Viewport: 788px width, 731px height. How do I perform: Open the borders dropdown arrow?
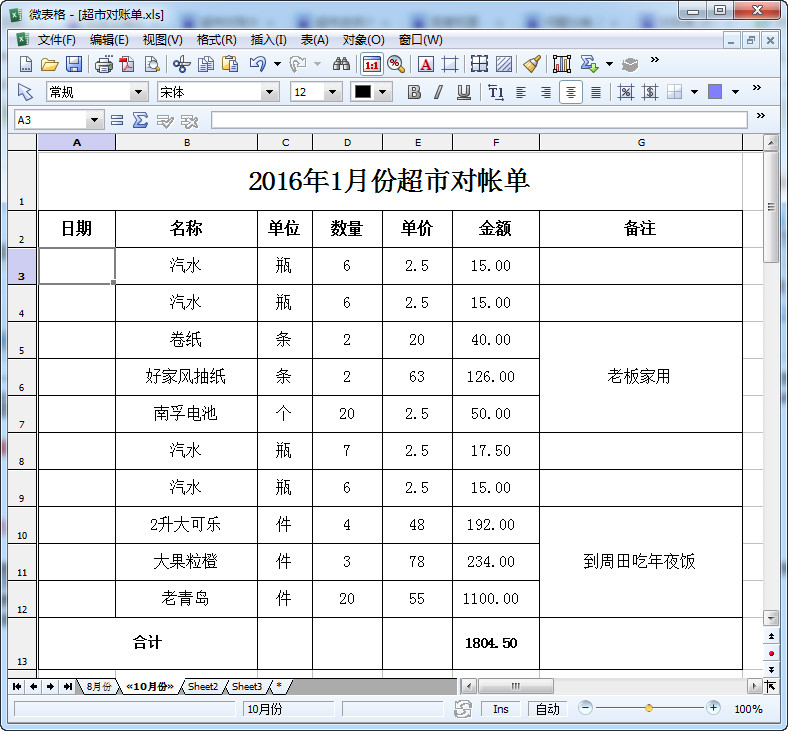[x=695, y=92]
